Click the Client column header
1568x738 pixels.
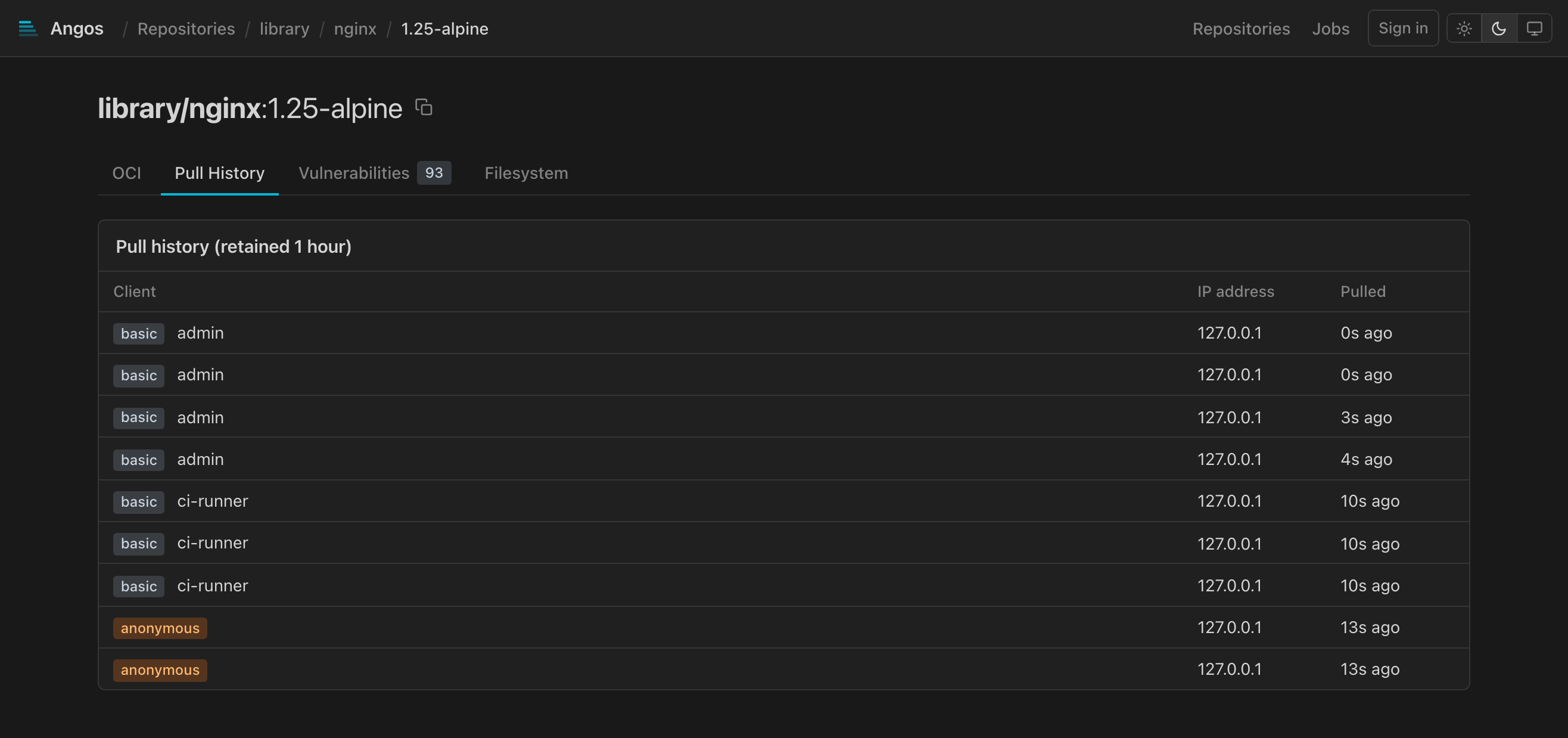click(135, 292)
